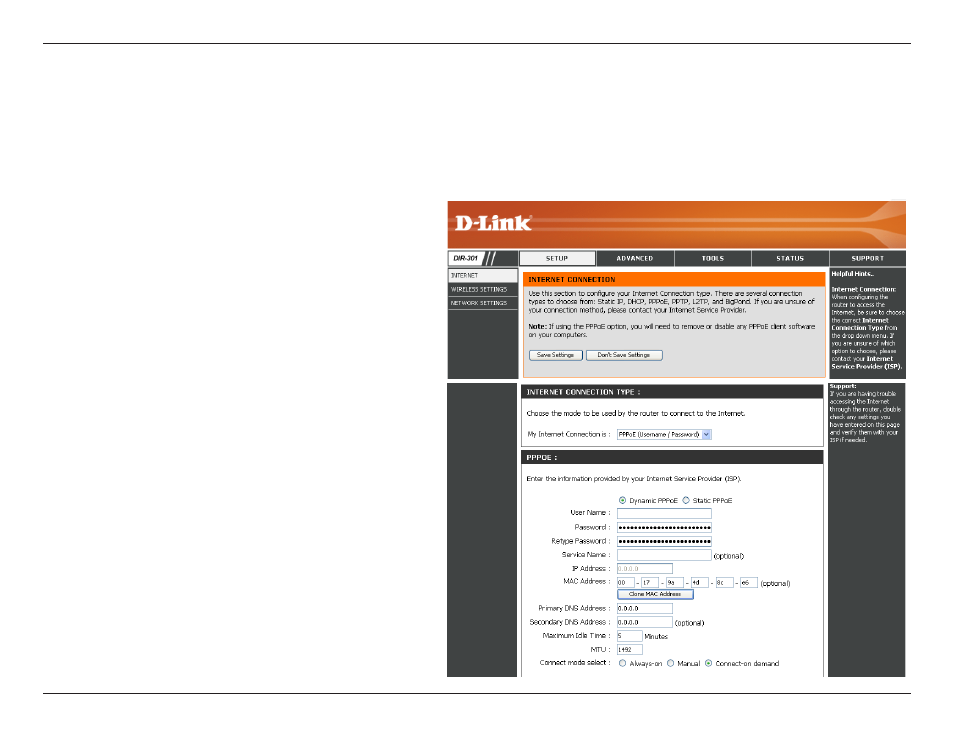
Task: Select the Connect-on demand mode
Action: [708, 663]
